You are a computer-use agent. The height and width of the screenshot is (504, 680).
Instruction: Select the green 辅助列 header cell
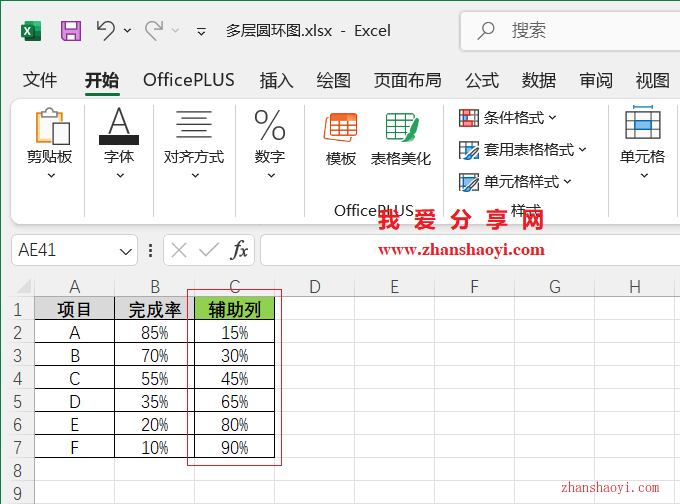pos(235,309)
